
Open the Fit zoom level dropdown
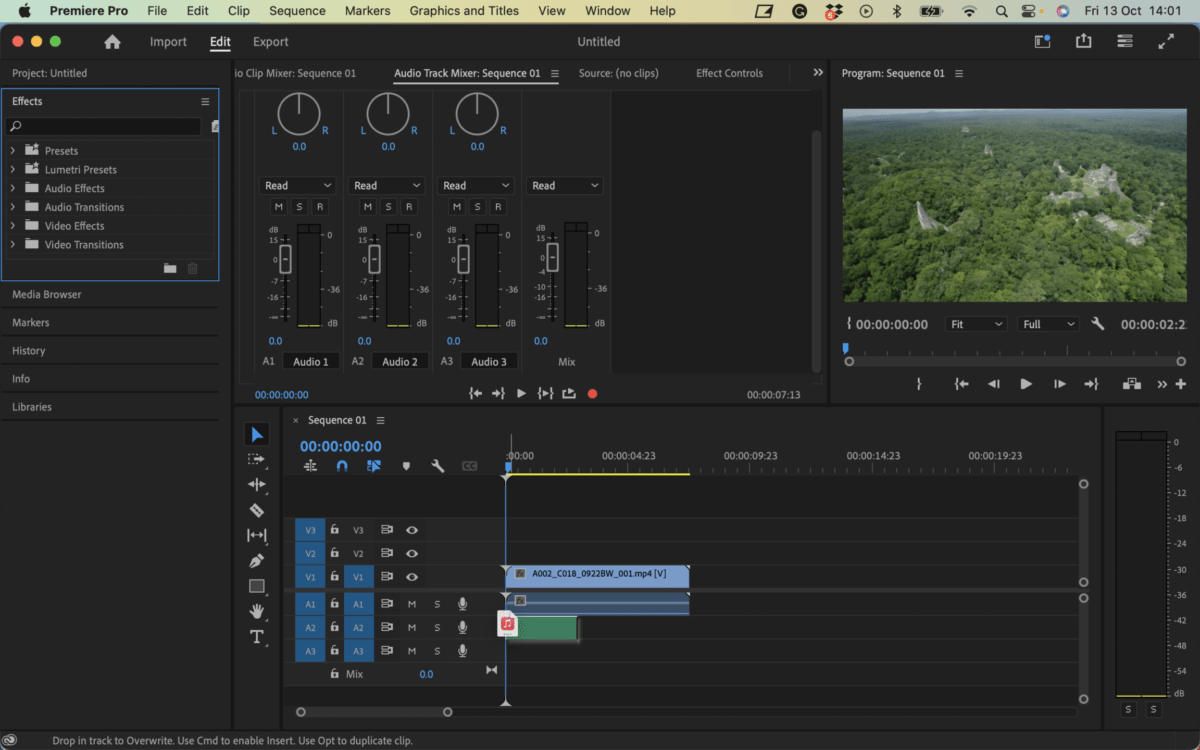pyautogui.click(x=977, y=325)
